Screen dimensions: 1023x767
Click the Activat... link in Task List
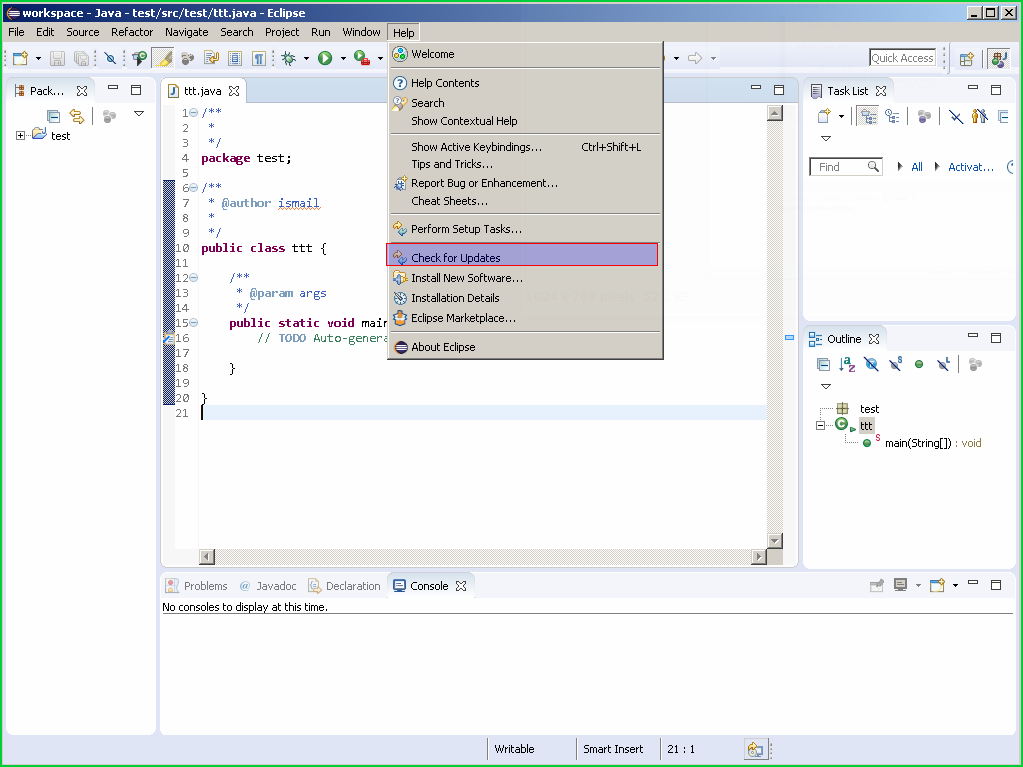pyautogui.click(x=971, y=167)
